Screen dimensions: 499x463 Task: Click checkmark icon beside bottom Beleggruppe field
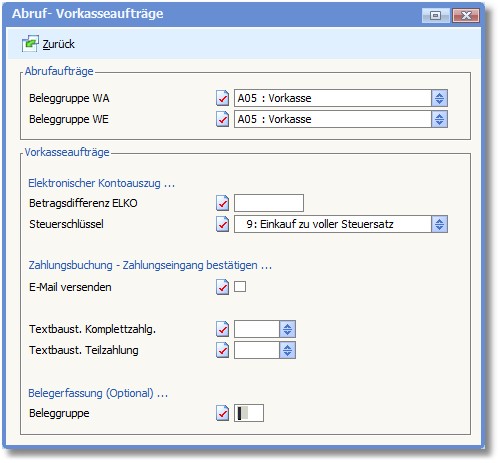222,413
